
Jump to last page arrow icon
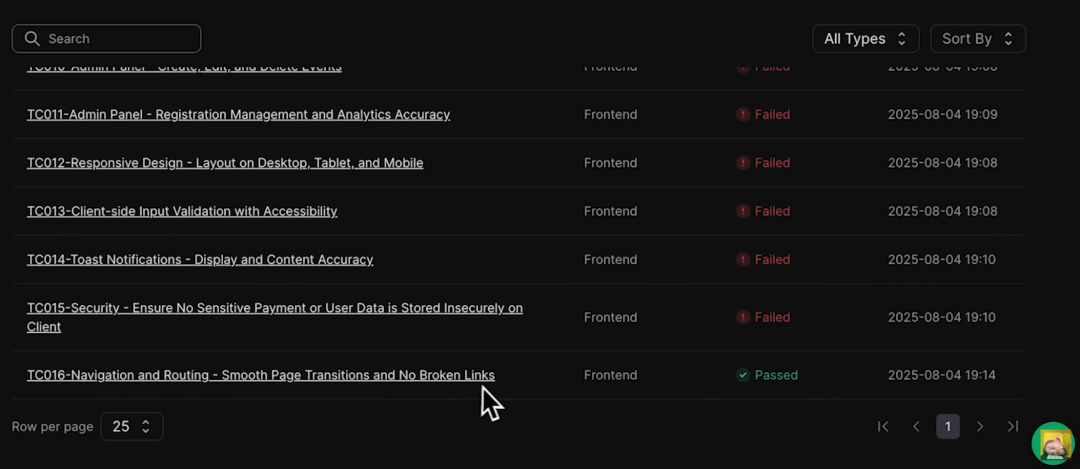coord(1012,427)
